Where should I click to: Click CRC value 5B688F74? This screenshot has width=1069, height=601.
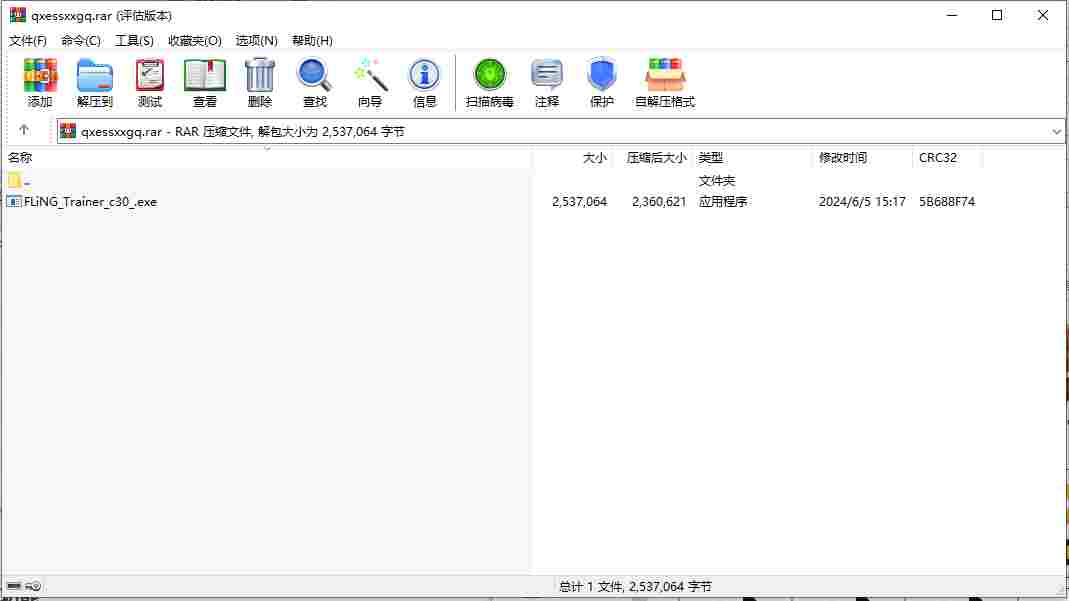pyautogui.click(x=946, y=202)
